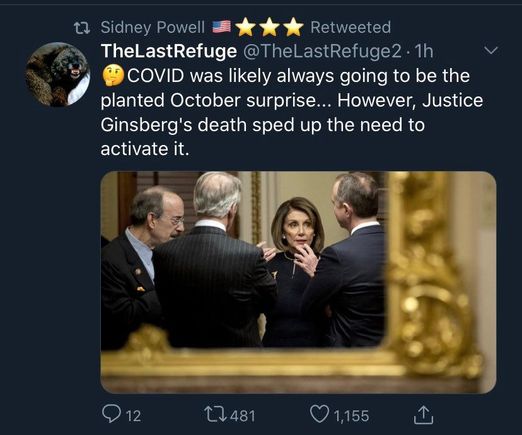The image size is (522, 435).
Task: Reply using the speech bubble icon
Action: 113,414
